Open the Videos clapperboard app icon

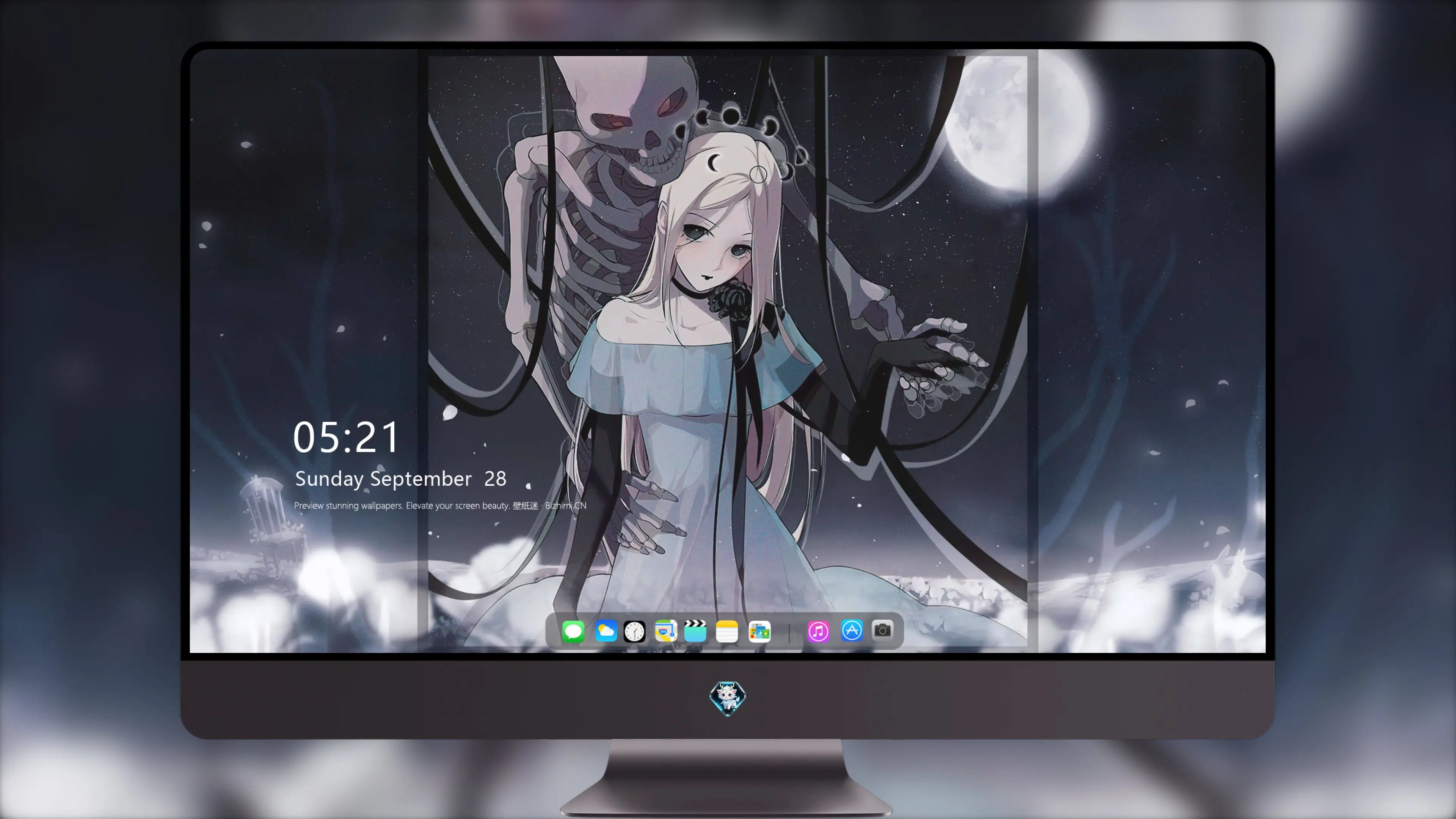pos(695,631)
